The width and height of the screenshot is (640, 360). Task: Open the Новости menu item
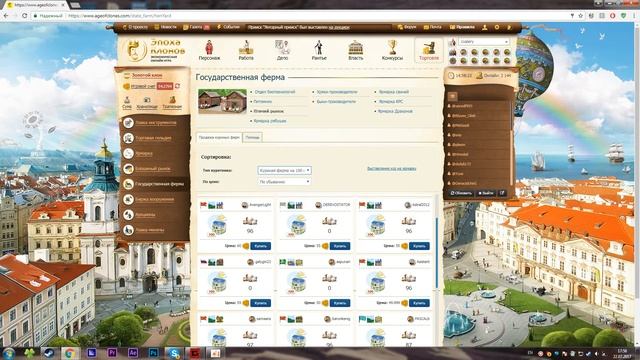(166, 27)
